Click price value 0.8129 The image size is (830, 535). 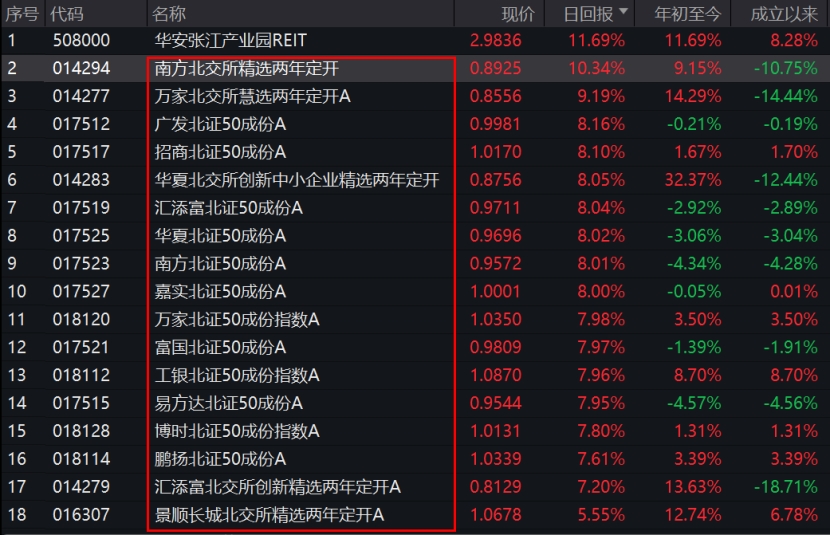click(495, 487)
